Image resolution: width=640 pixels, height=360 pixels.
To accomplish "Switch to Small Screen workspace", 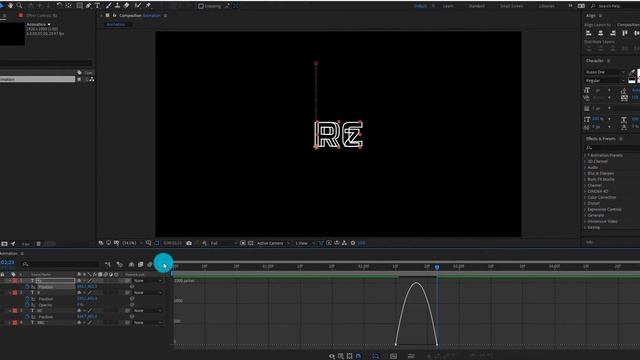I will [x=511, y=6].
